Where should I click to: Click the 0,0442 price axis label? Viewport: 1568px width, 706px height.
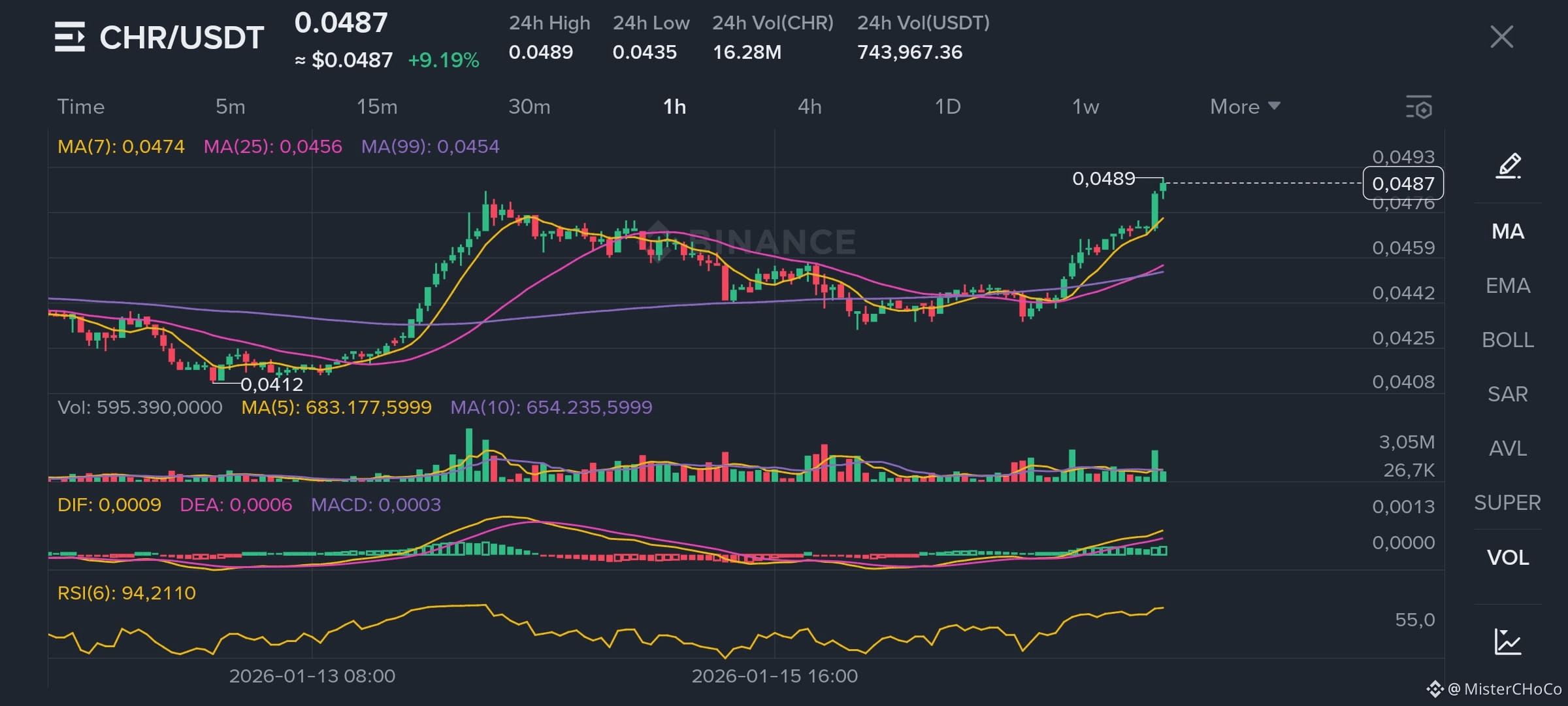(x=1403, y=293)
